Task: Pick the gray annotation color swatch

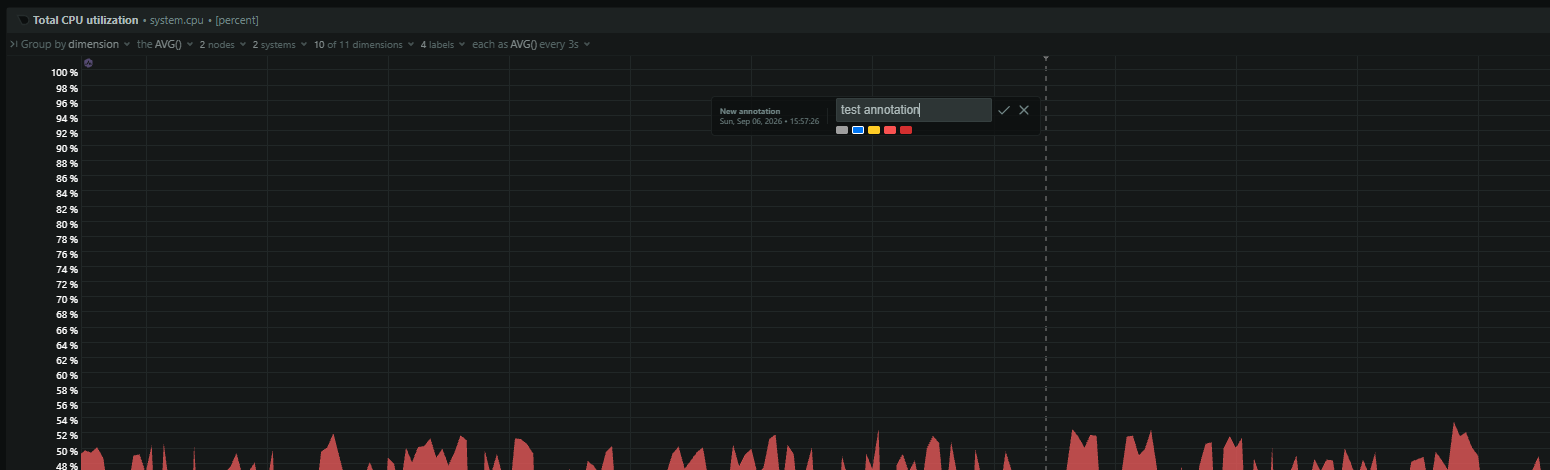Action: click(x=842, y=130)
